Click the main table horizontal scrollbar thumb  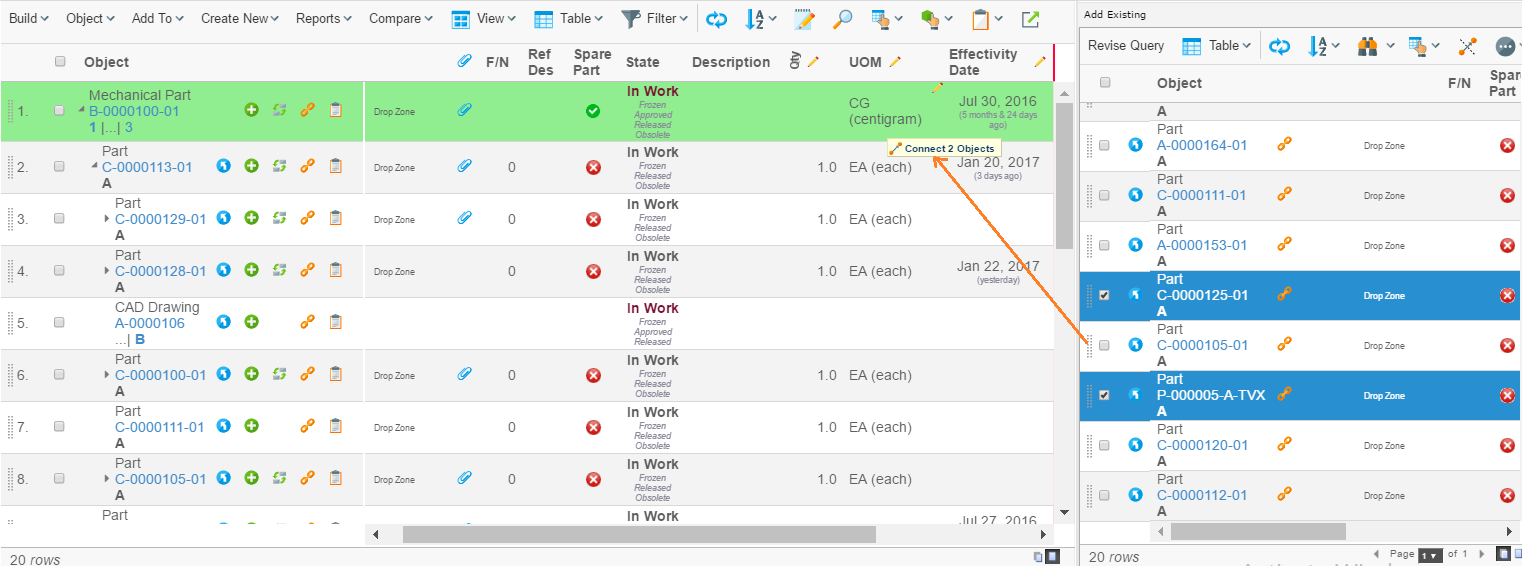[638, 535]
